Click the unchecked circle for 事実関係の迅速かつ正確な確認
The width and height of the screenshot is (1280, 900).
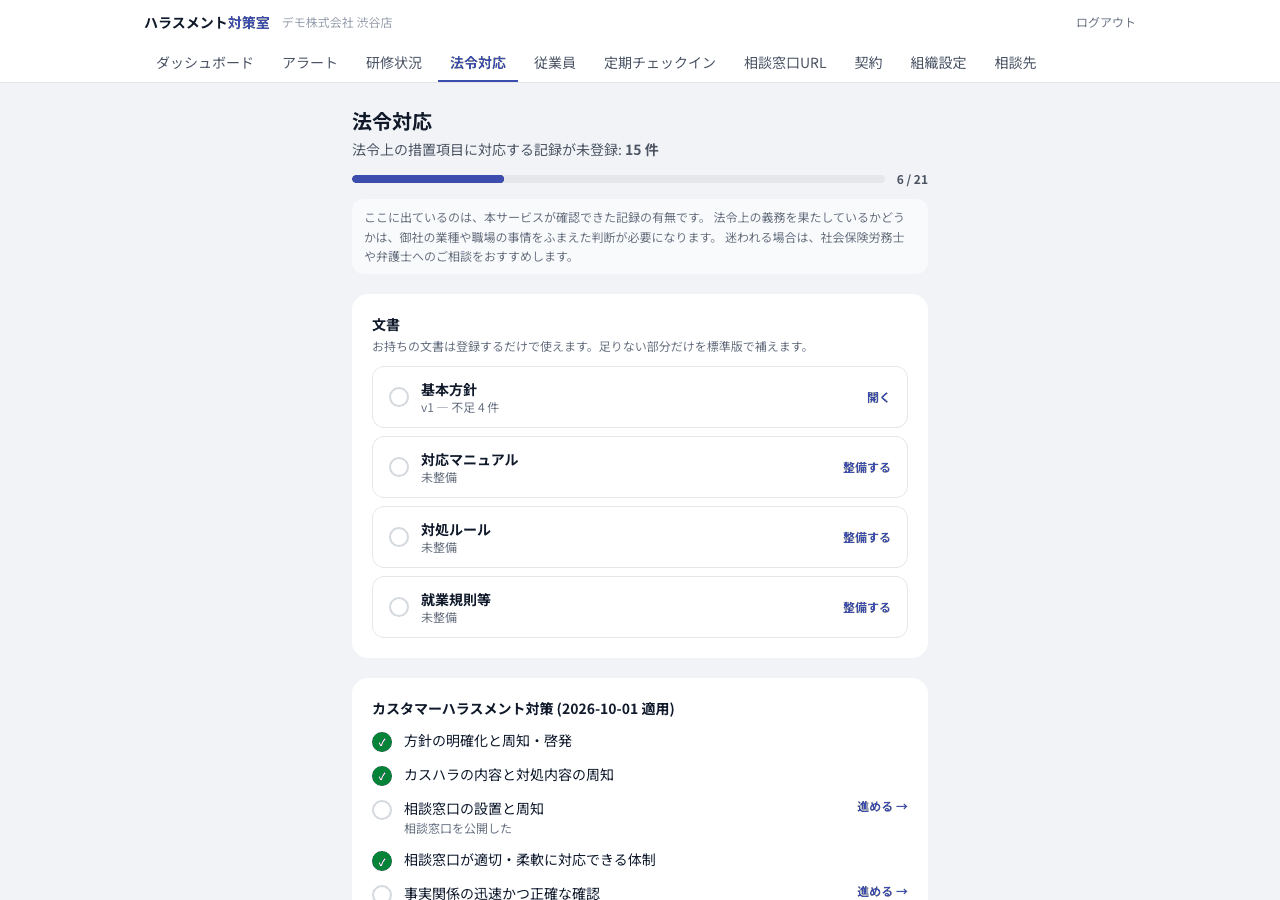click(x=382, y=895)
